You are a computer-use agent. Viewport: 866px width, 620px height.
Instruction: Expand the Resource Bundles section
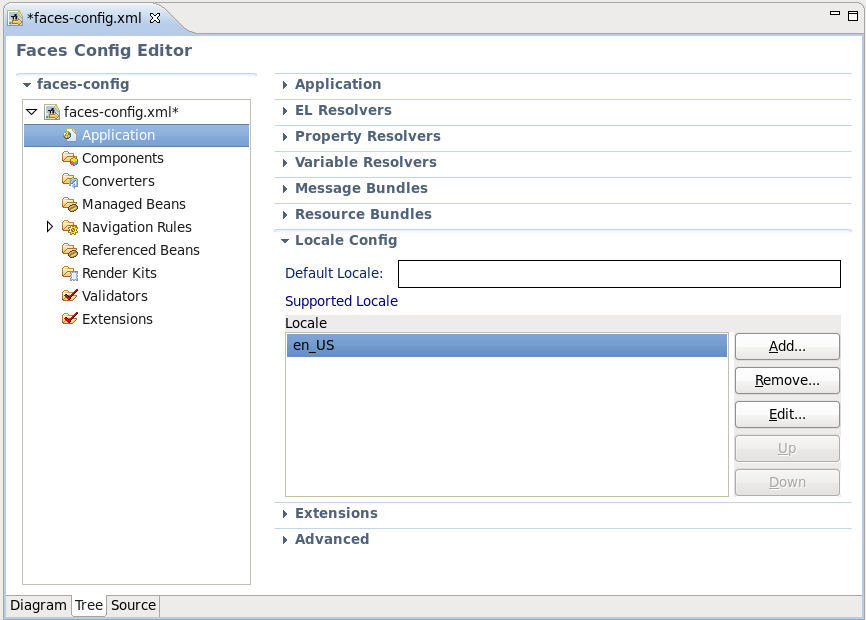point(285,215)
